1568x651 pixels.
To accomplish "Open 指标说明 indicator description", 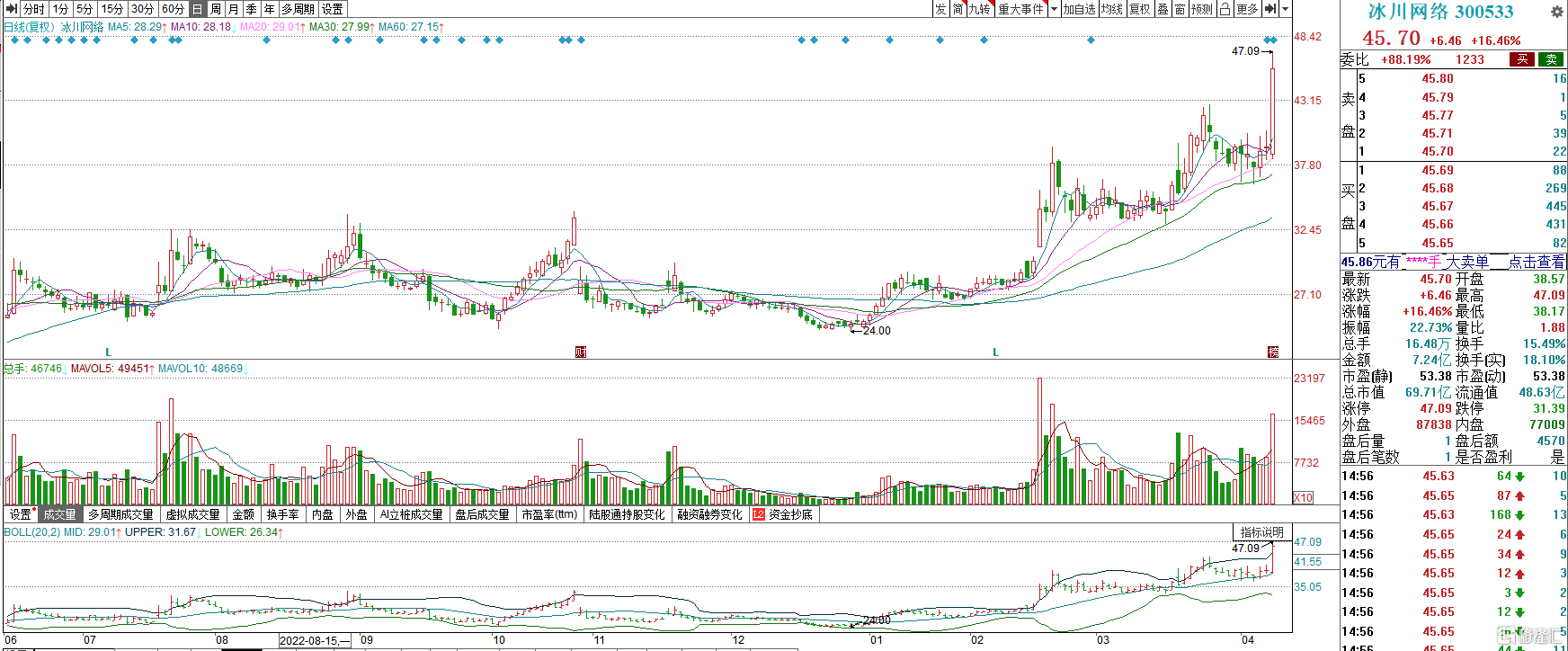I will (1261, 532).
